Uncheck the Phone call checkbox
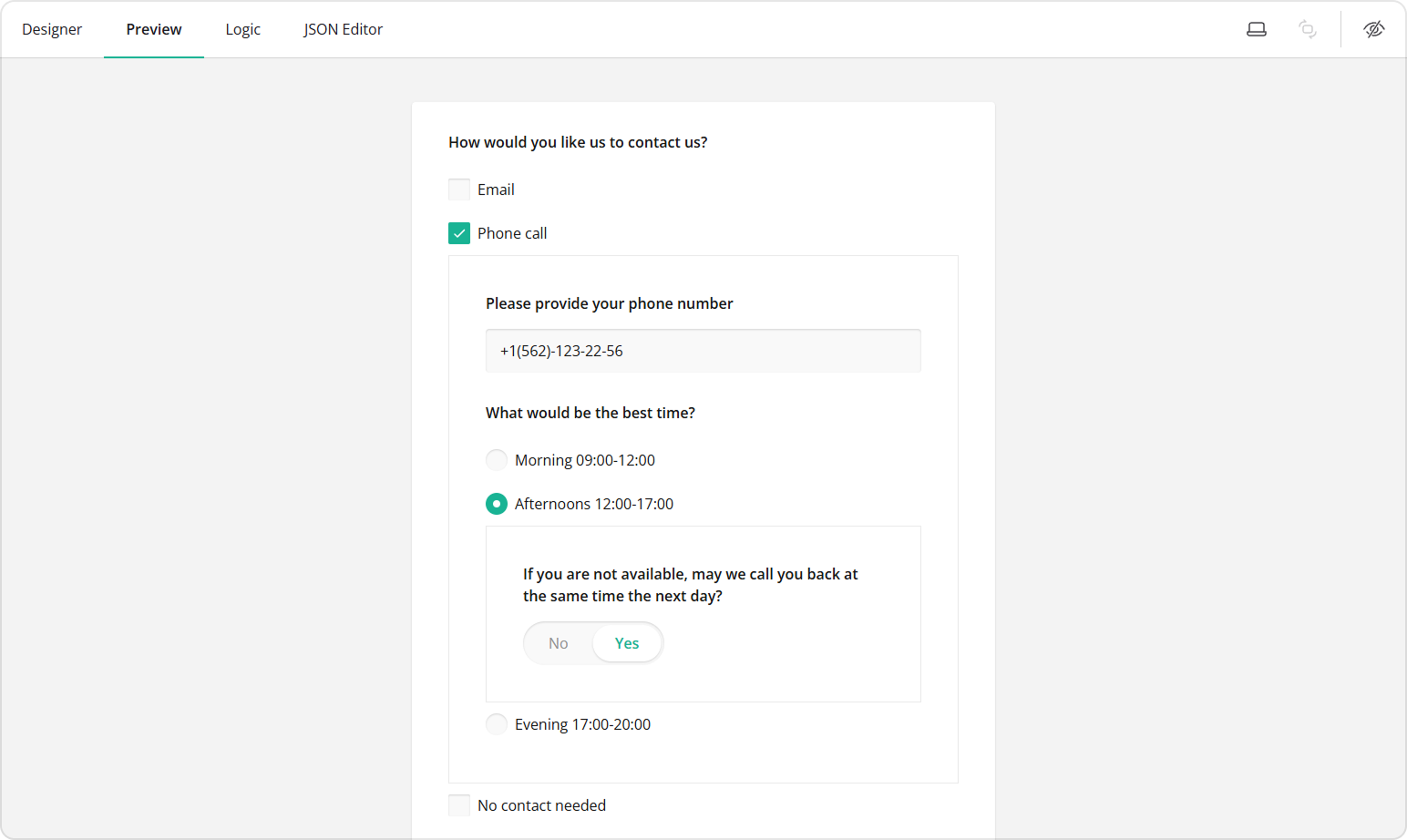Viewport: 1407px width, 840px height. coord(458,232)
